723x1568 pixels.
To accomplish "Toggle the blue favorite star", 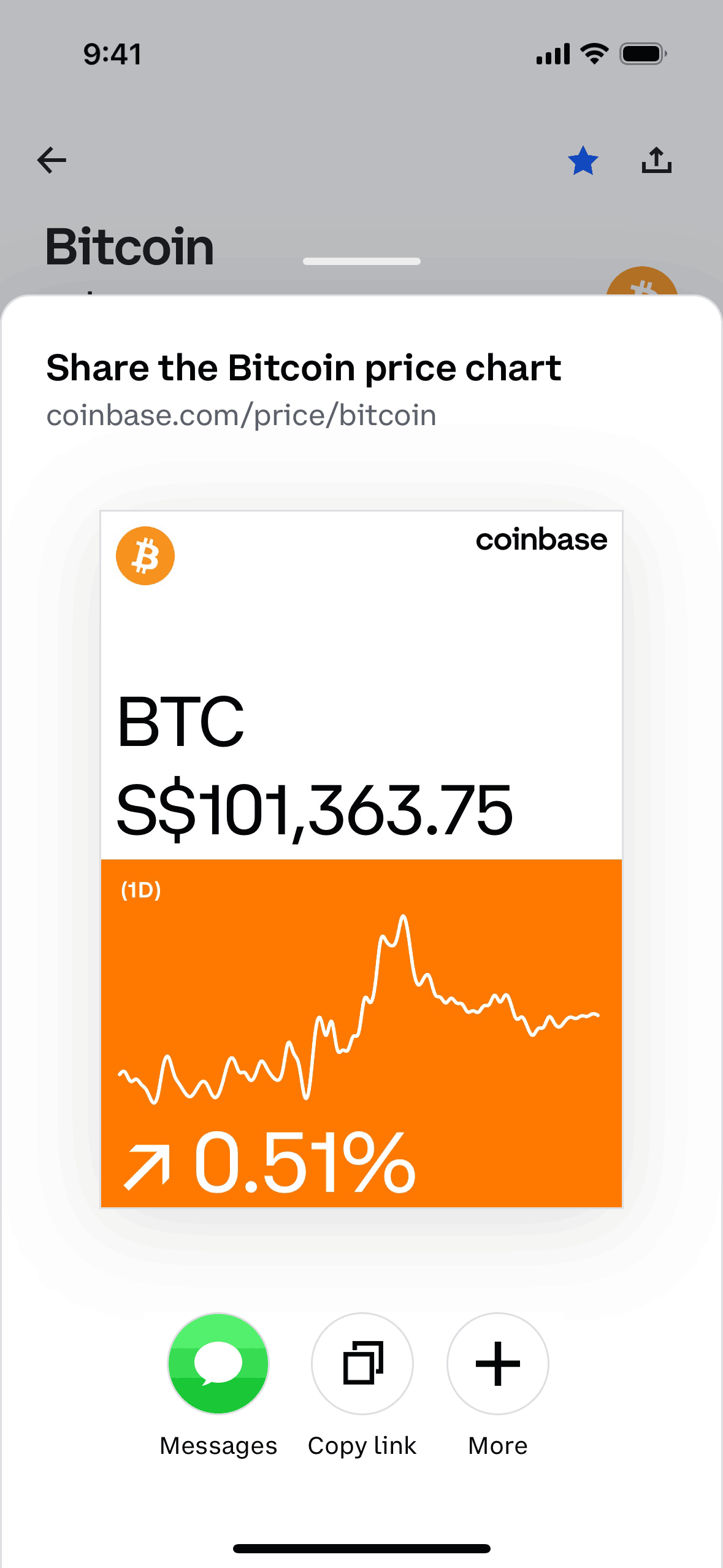I will pos(583,161).
